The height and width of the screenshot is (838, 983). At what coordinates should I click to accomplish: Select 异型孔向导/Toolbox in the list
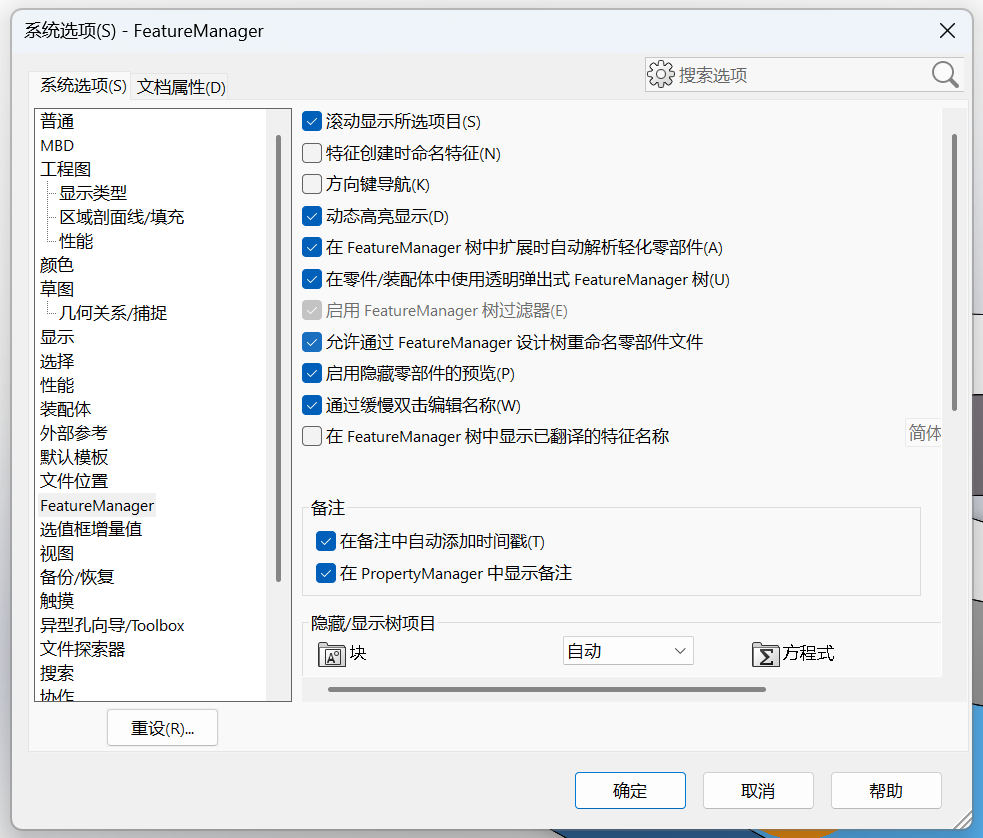point(112,626)
